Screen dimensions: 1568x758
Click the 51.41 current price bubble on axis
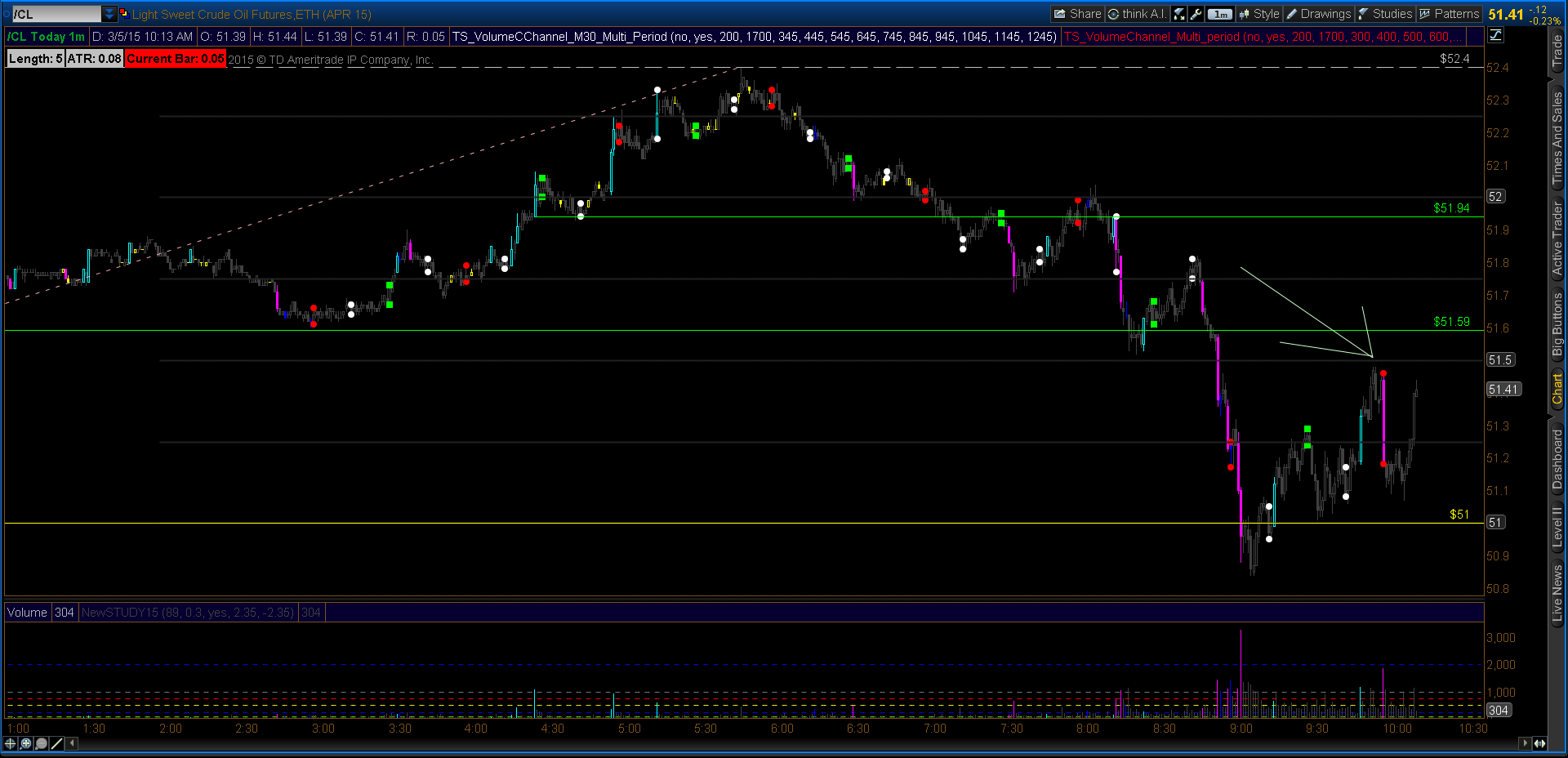point(1503,390)
